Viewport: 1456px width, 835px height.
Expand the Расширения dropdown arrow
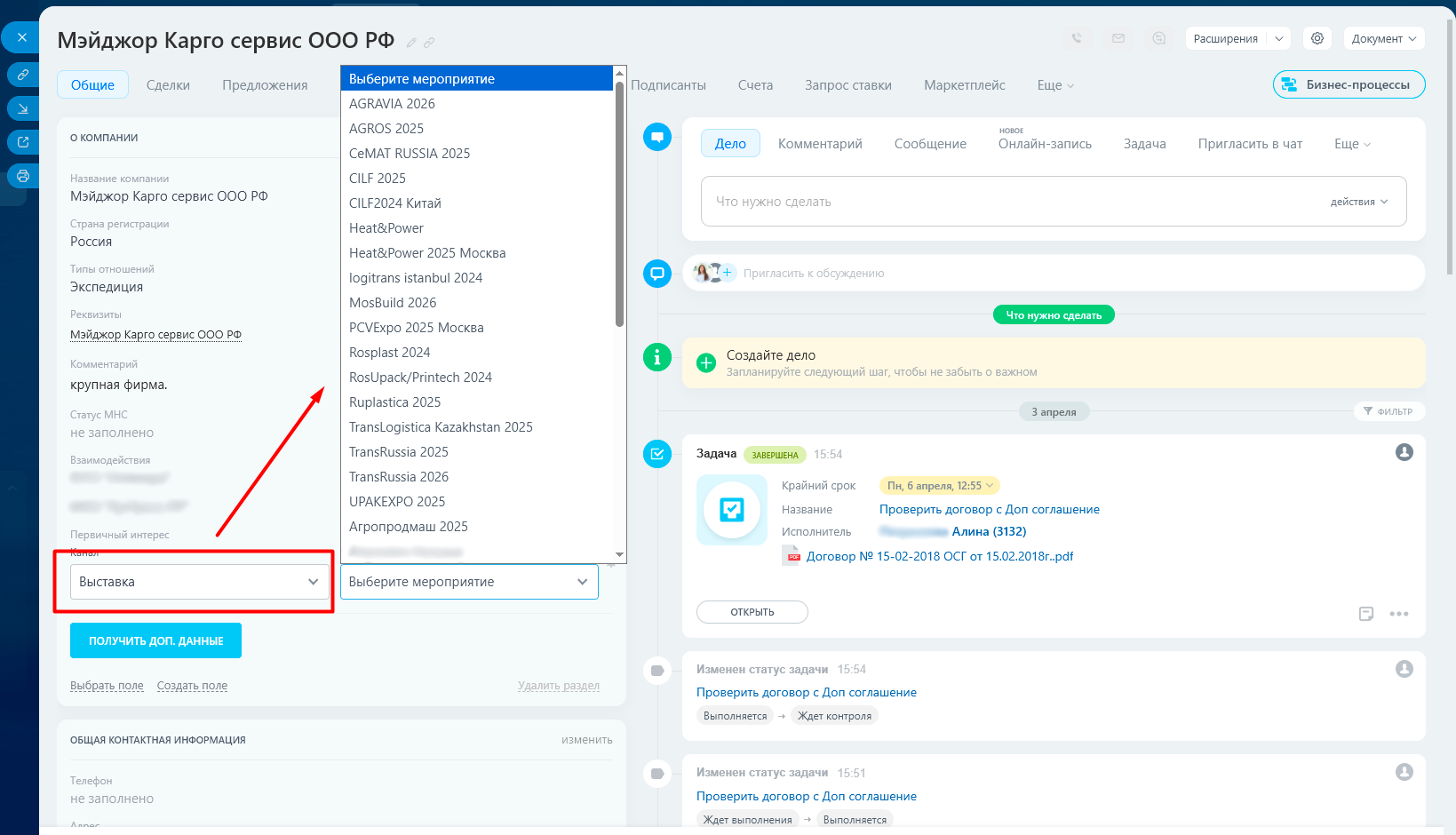(x=1278, y=38)
